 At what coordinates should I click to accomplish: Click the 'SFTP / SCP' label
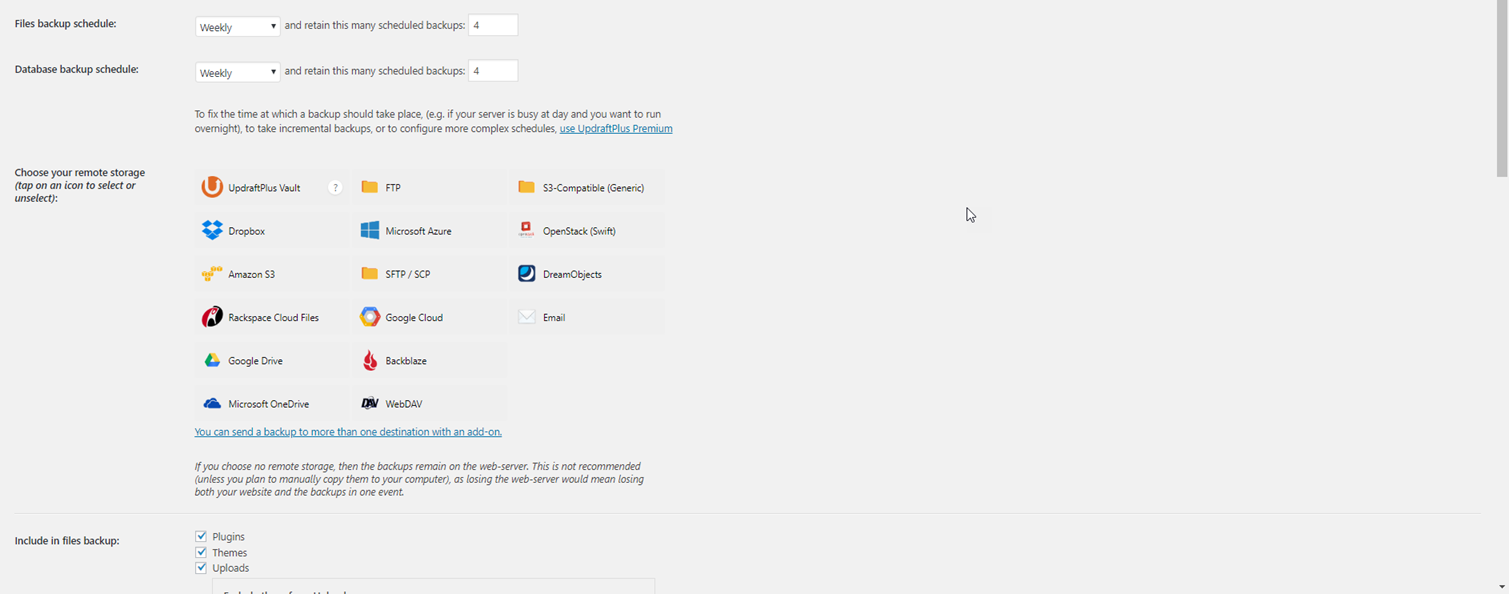click(x=408, y=274)
